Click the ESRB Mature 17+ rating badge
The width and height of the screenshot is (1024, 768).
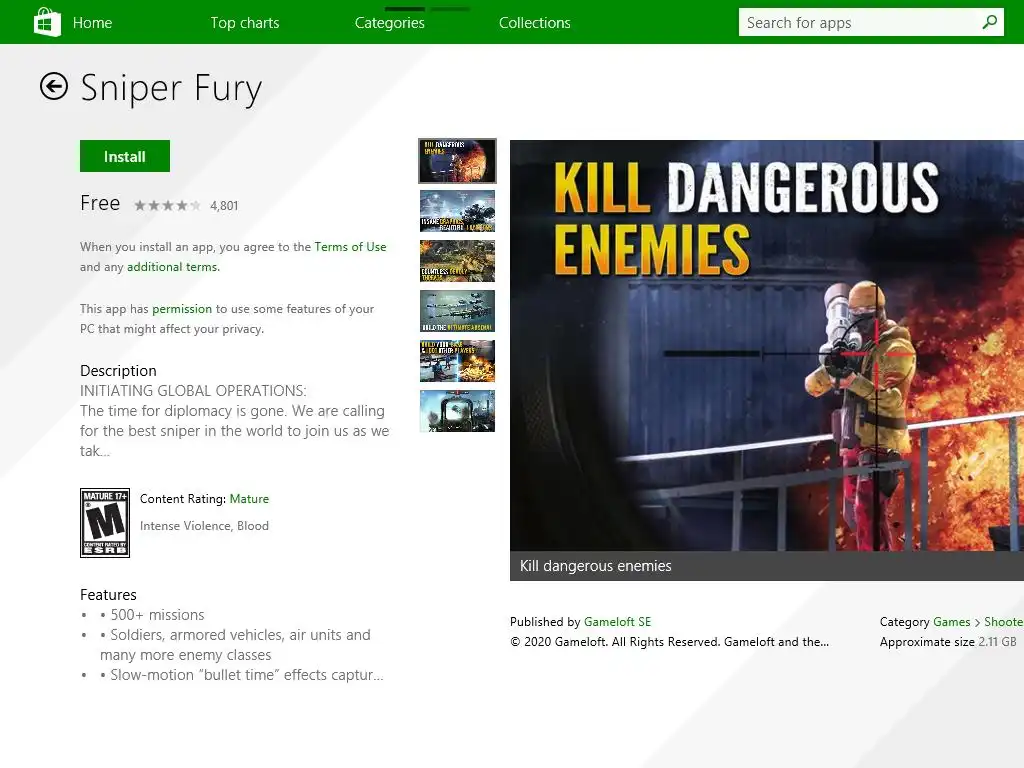point(104,522)
